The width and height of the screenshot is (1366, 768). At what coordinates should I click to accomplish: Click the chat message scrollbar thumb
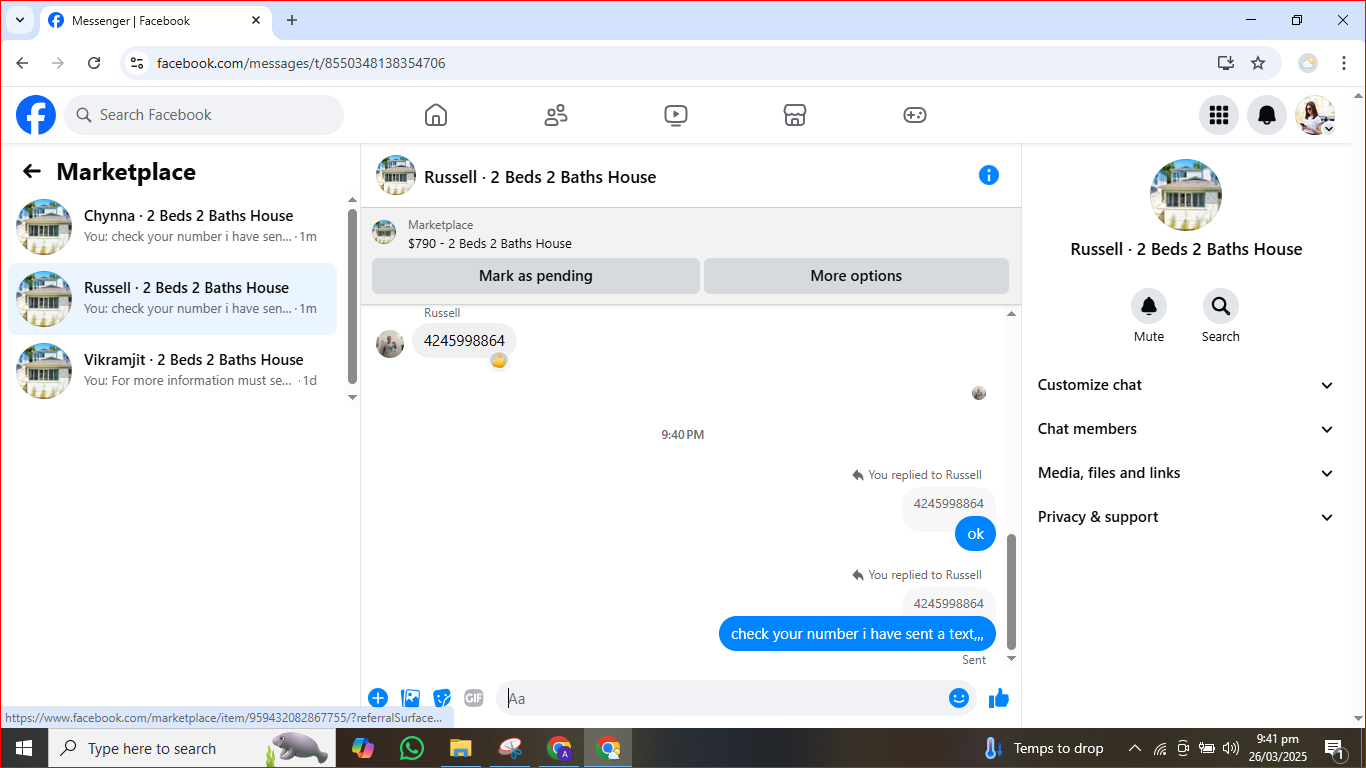coord(1011,592)
